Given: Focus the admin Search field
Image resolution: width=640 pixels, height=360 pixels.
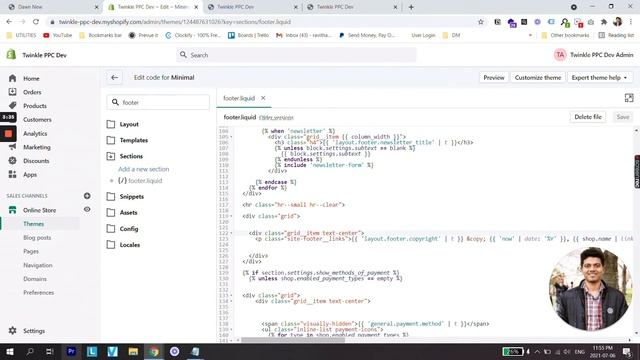Looking at the screenshot, I should pyautogui.click(x=296, y=55).
